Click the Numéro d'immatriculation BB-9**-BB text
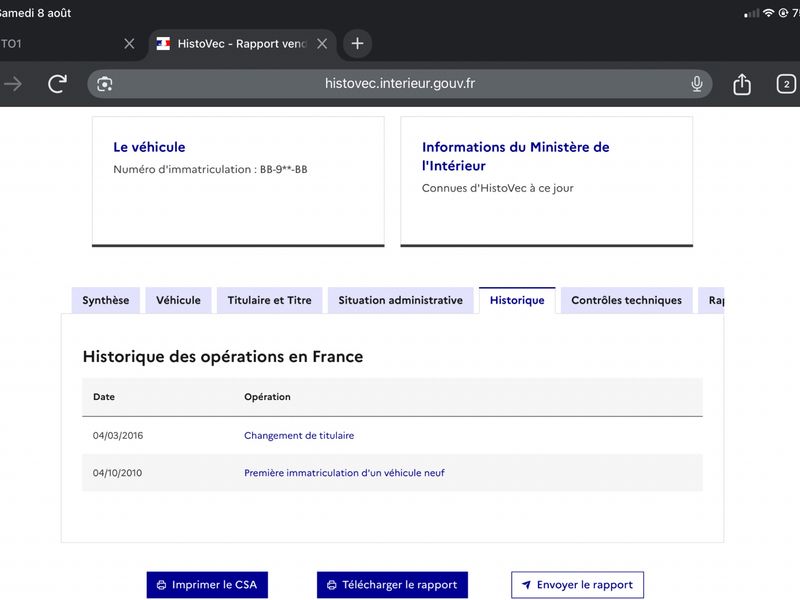The width and height of the screenshot is (800, 600). pos(210,169)
